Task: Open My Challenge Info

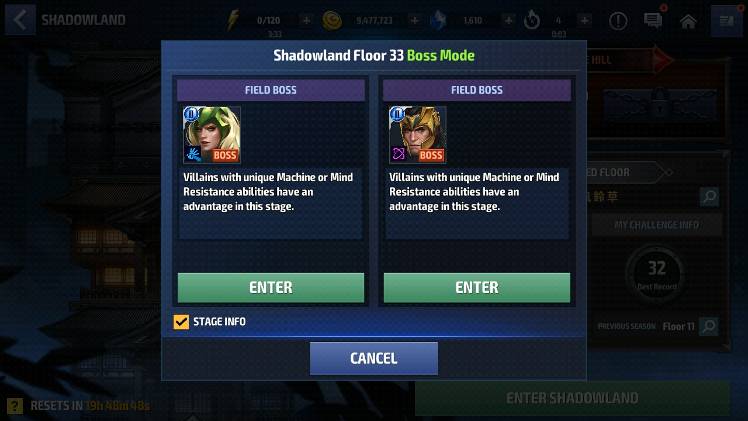Action: click(x=656, y=225)
